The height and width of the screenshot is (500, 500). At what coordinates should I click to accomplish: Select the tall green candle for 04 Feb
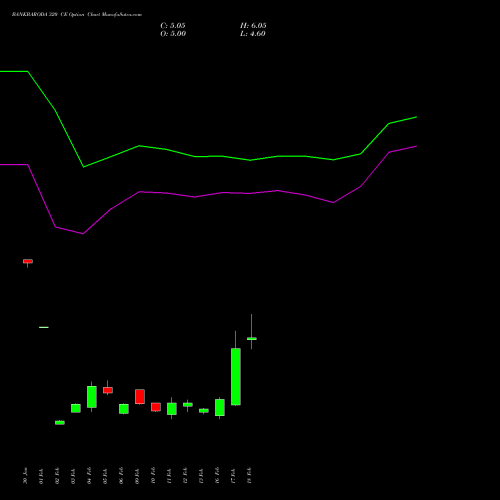tap(92, 397)
